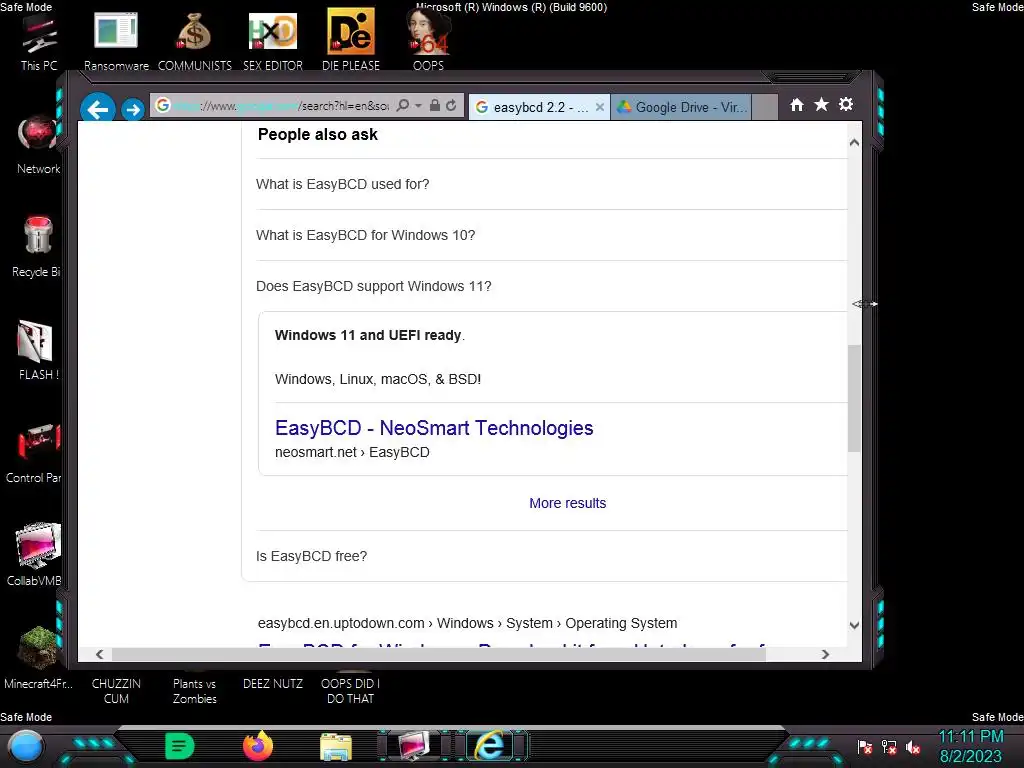Click easybcd.en.uptodown.com result breadcrumb
Screen dimensions: 1024x768
coord(467,623)
